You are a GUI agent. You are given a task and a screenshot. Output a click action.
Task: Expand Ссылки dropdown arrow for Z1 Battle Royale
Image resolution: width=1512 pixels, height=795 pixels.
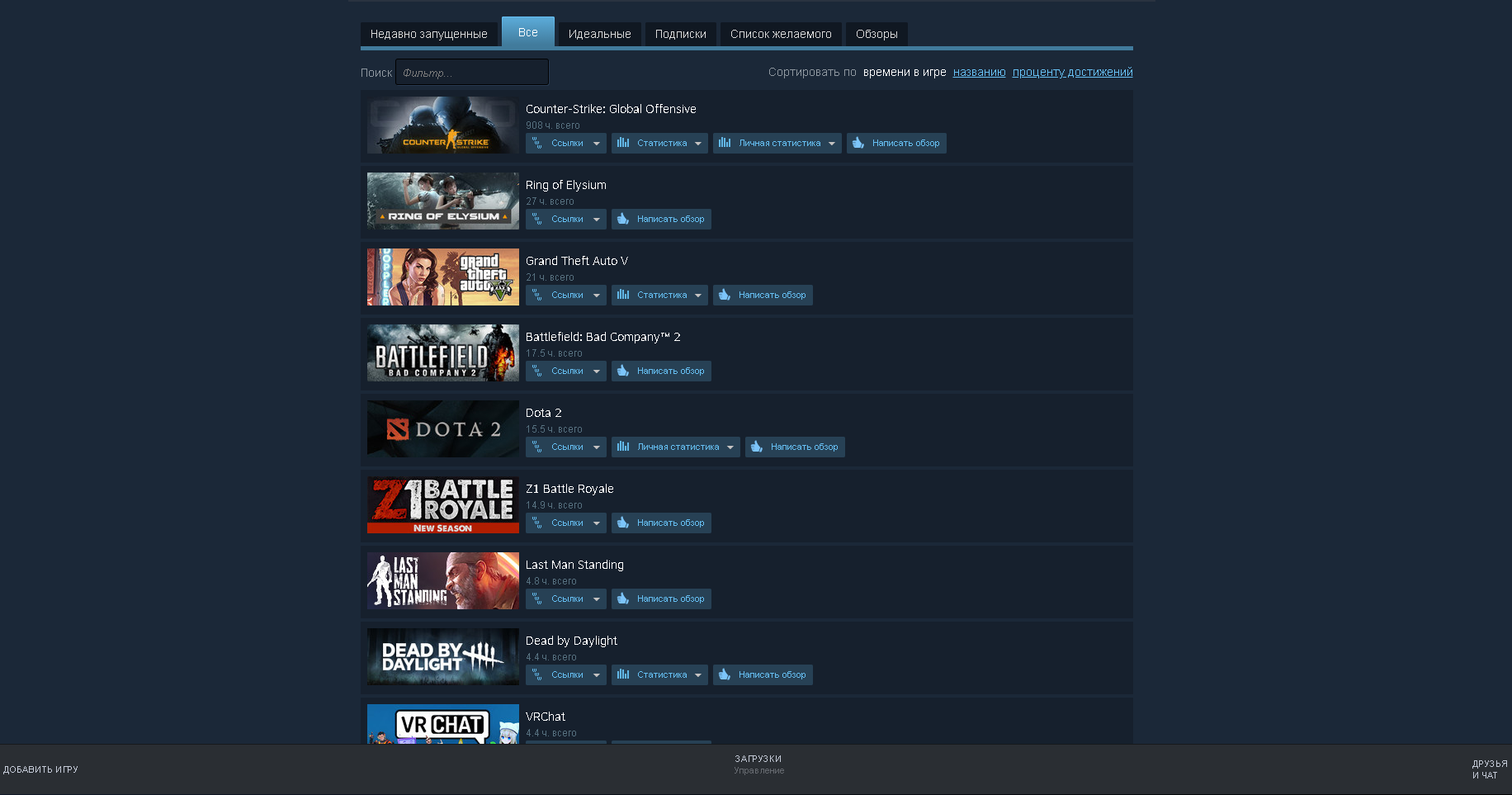click(597, 523)
